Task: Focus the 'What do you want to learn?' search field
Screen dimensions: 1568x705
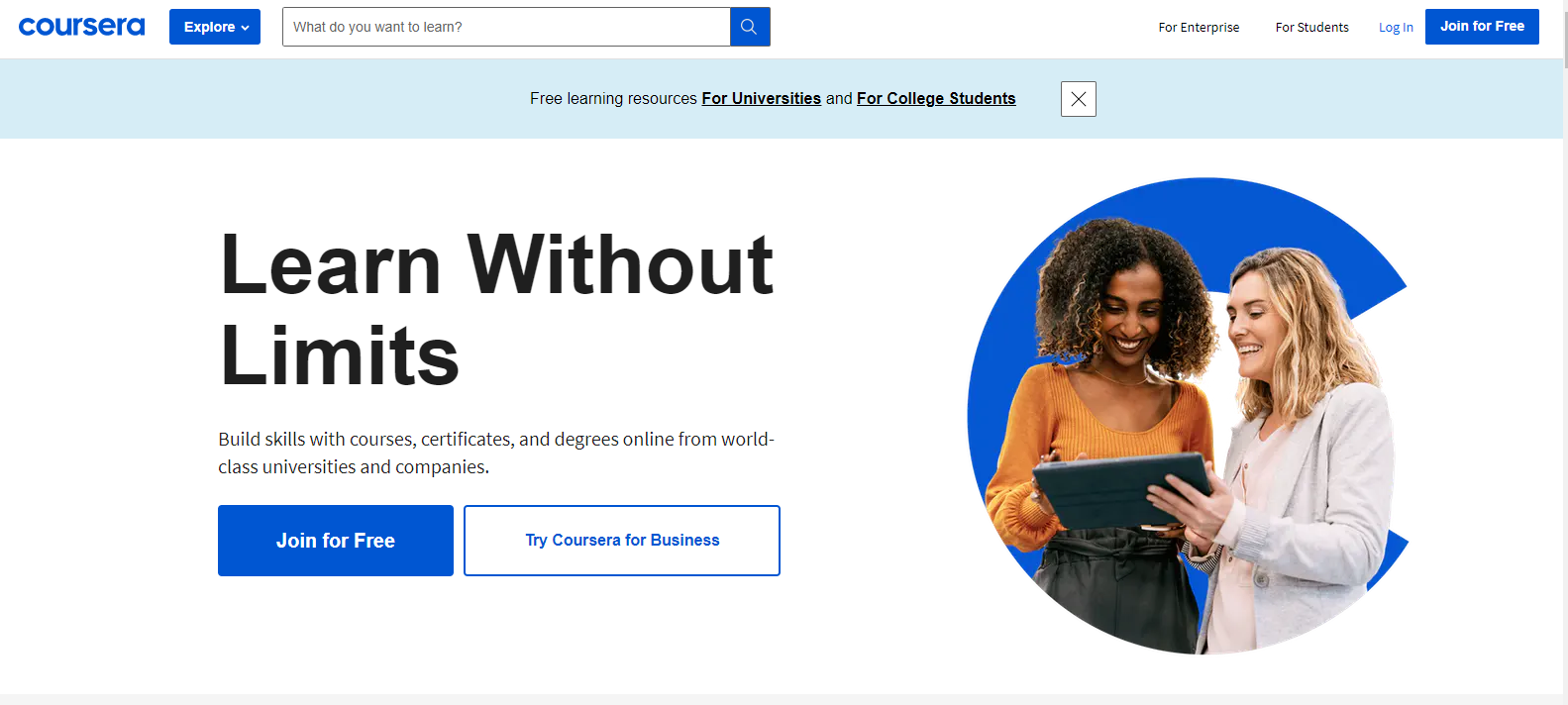Action: (506, 27)
